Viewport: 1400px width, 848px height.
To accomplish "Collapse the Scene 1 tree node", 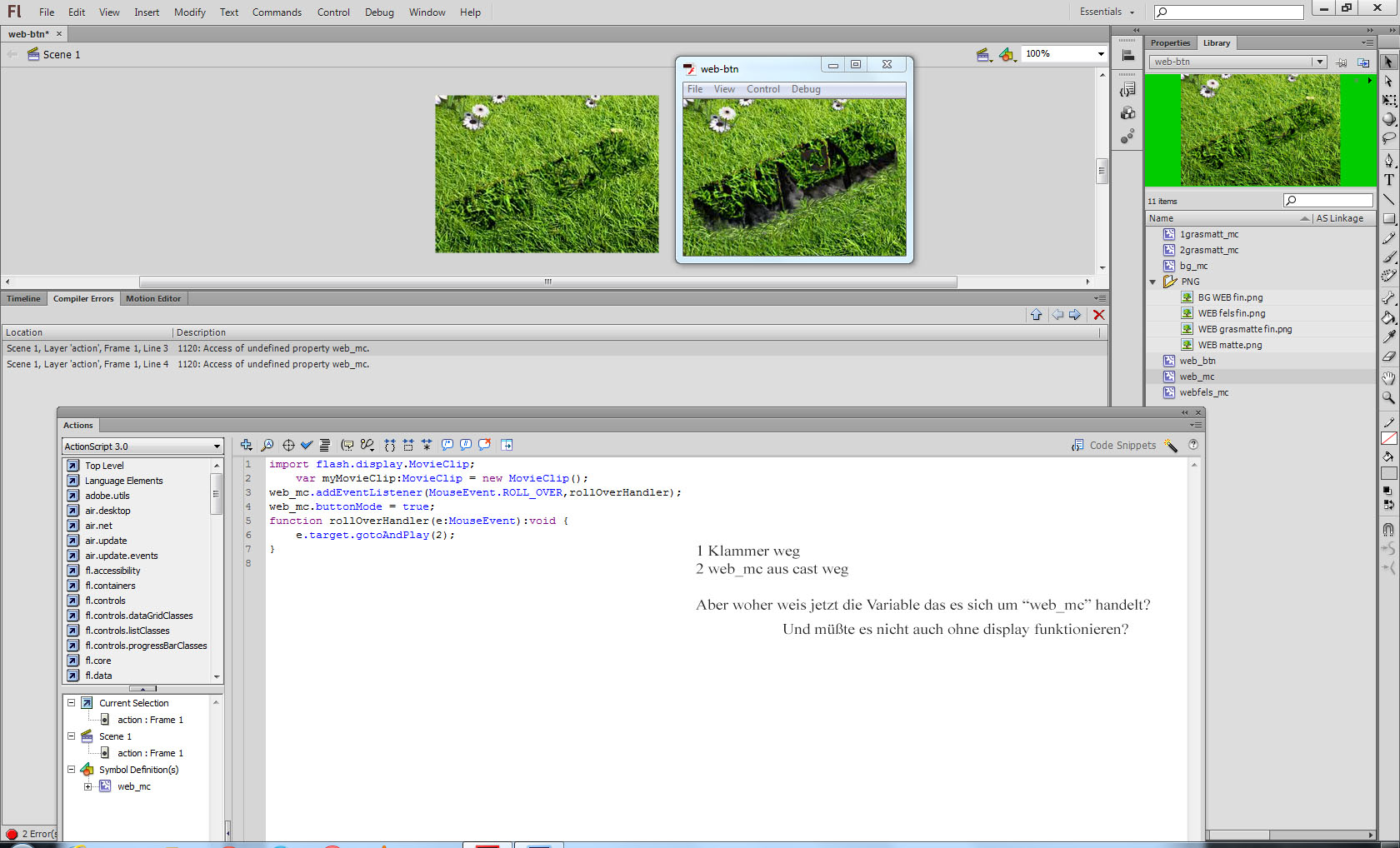I will click(x=72, y=736).
